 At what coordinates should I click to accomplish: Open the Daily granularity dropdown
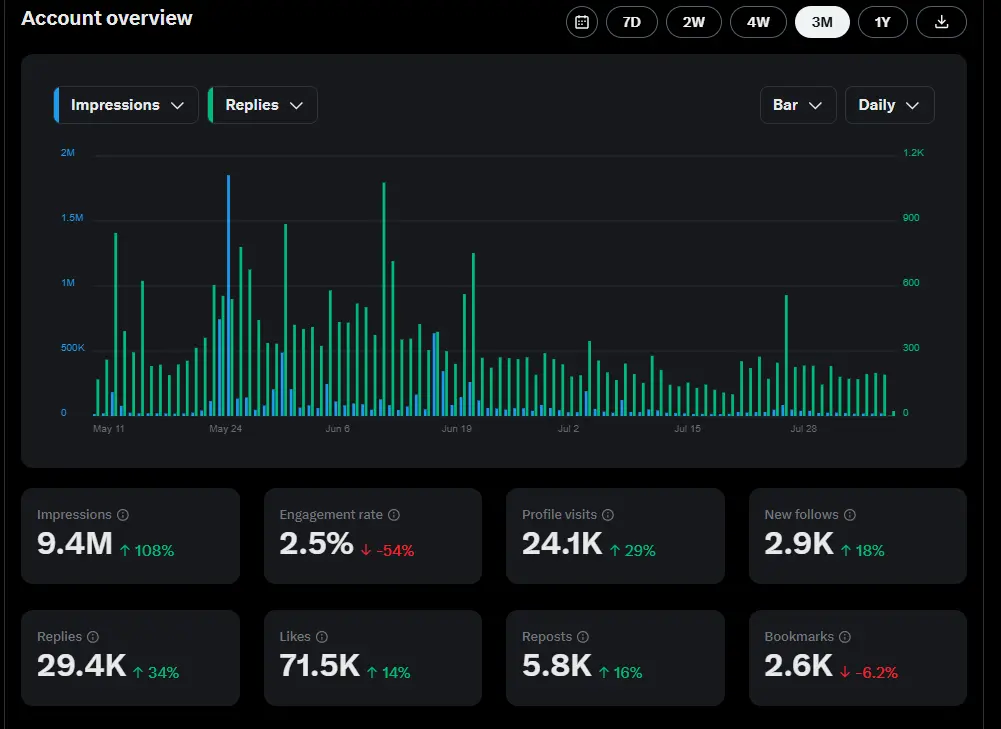click(x=889, y=105)
